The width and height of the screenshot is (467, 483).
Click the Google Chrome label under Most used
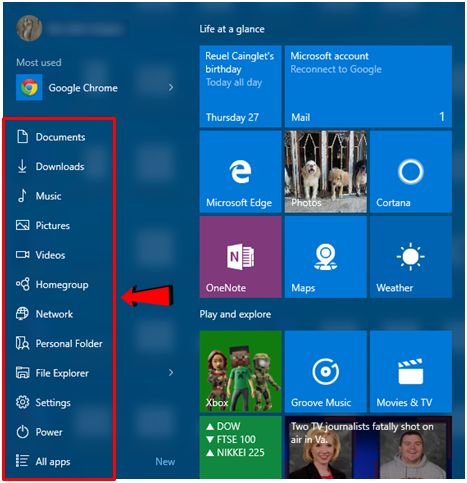(83, 88)
